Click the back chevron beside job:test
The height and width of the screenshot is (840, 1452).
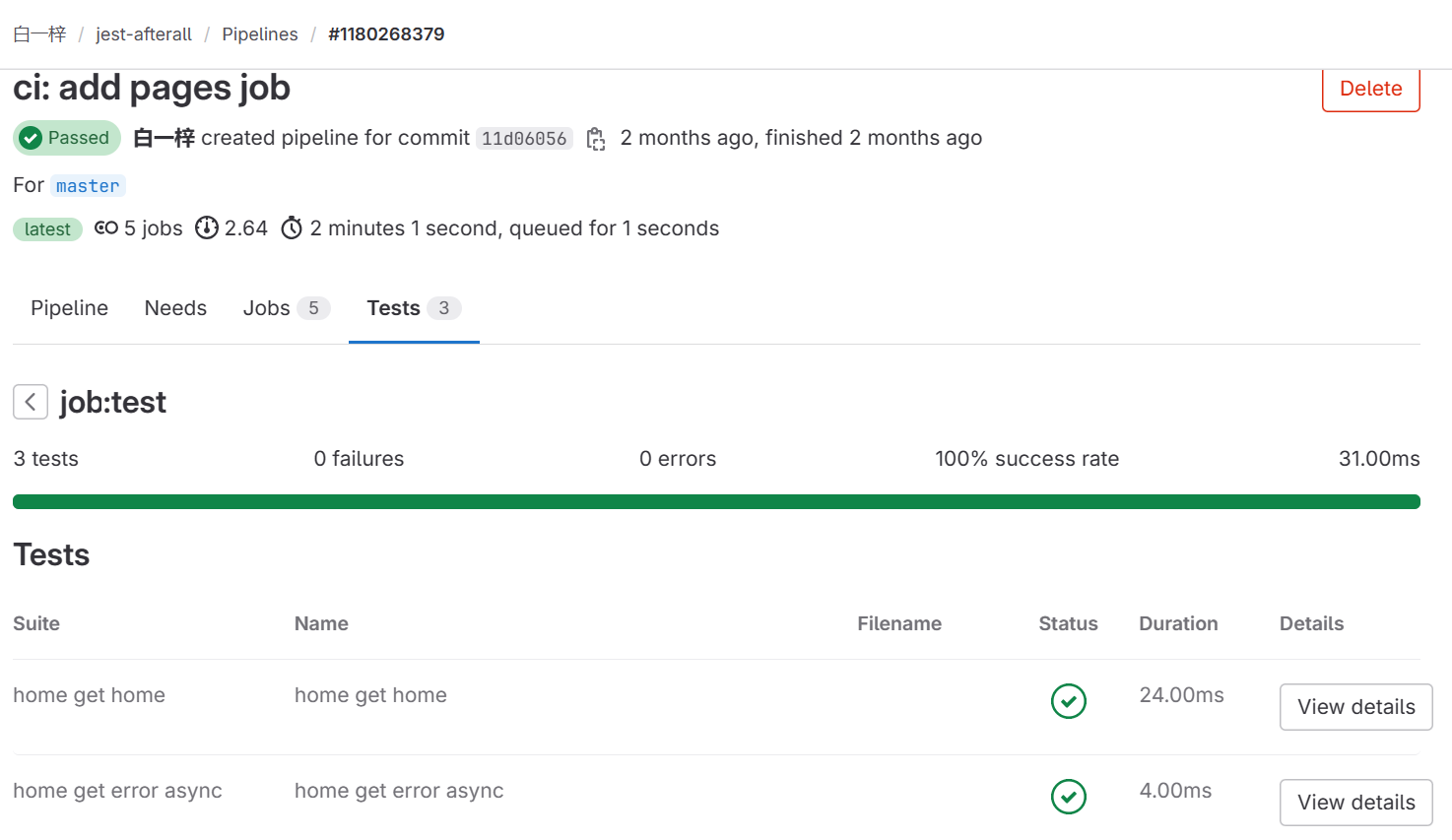31,402
